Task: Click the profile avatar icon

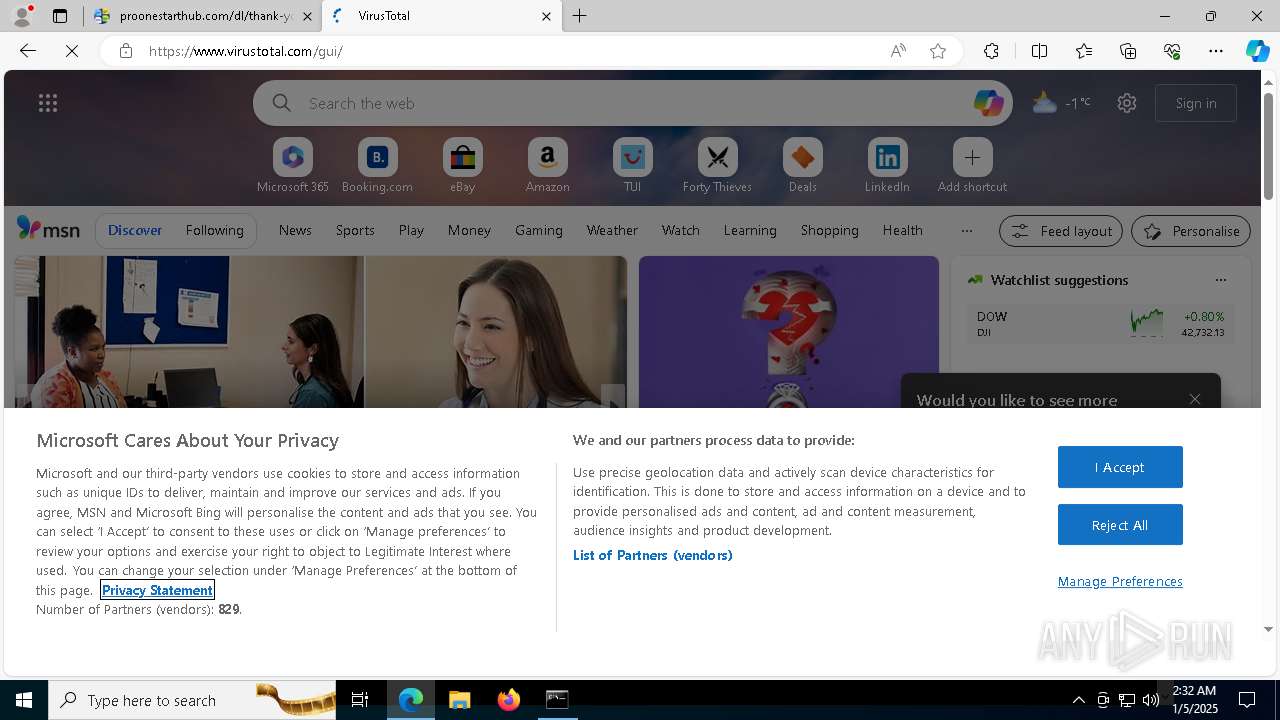Action: point(21,16)
